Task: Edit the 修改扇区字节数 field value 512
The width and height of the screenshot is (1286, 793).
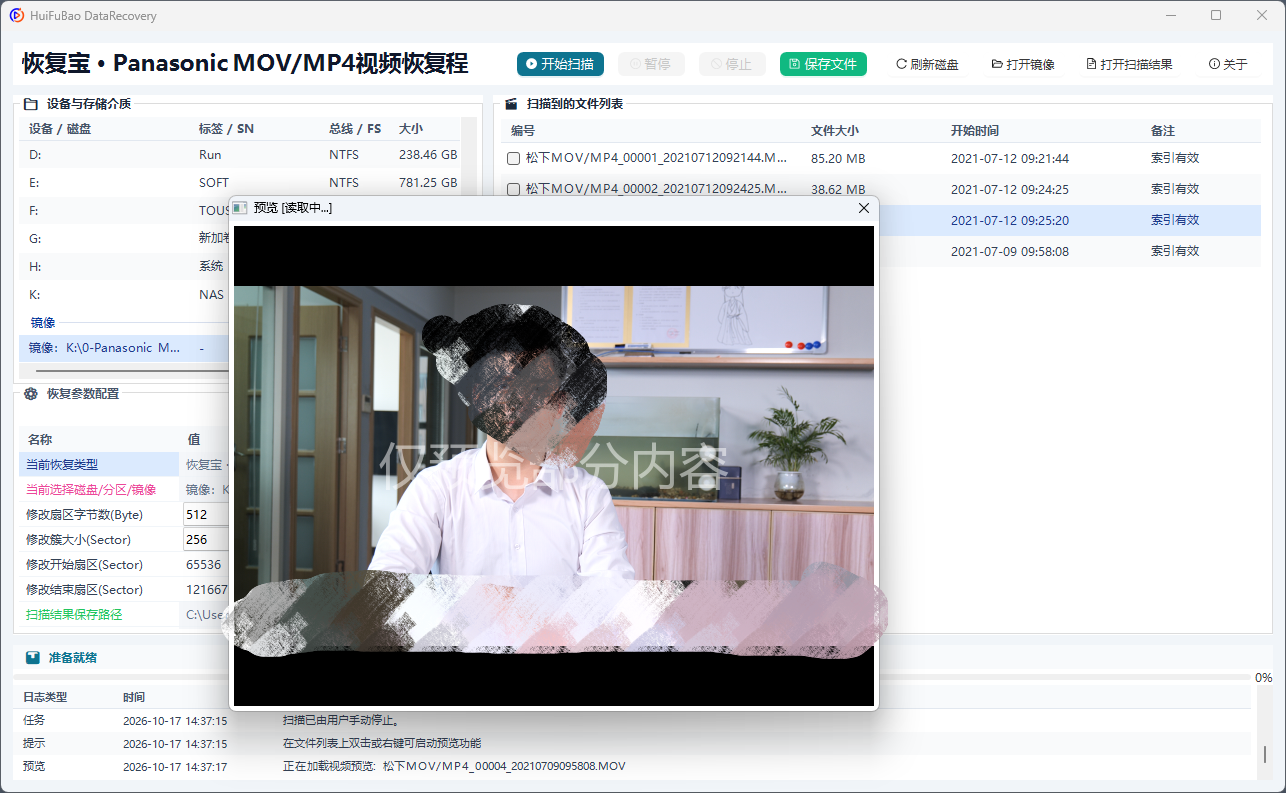Action: [207, 514]
